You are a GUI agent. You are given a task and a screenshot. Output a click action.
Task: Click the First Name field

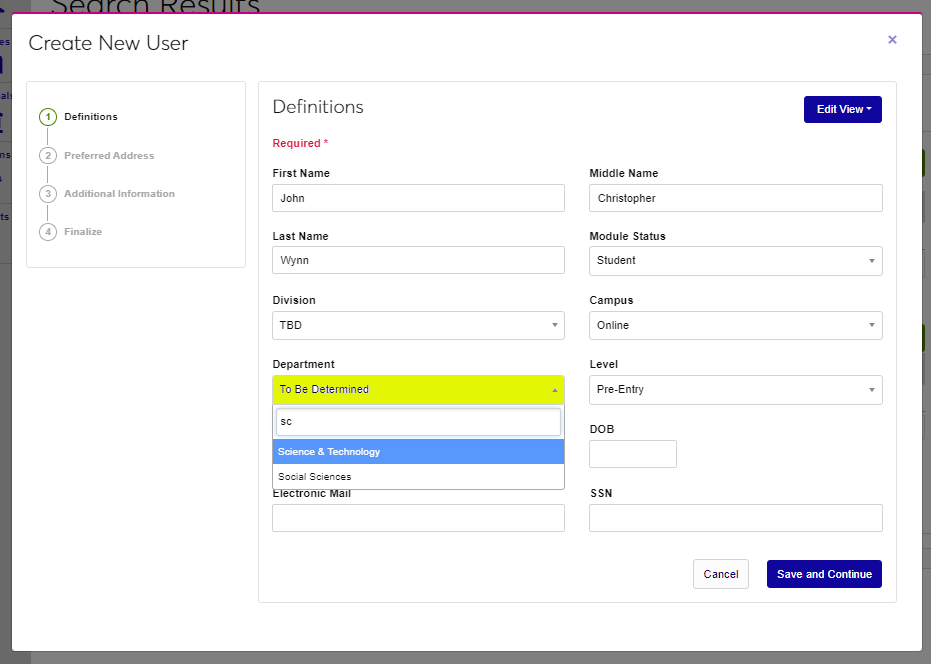coord(418,198)
